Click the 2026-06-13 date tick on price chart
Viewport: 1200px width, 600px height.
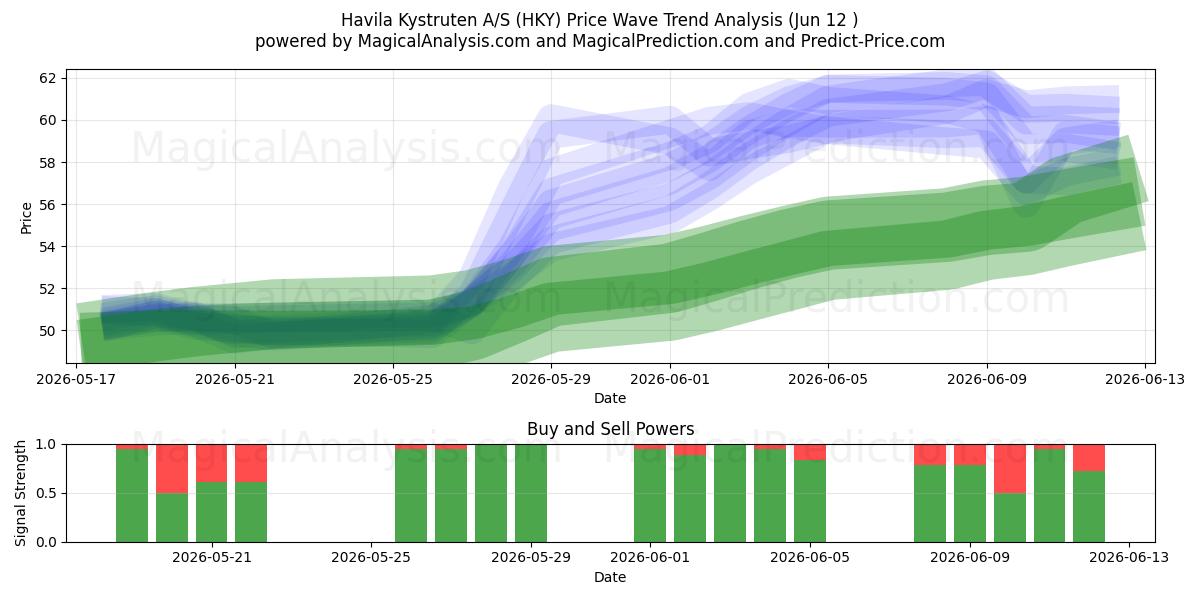(x=1145, y=379)
